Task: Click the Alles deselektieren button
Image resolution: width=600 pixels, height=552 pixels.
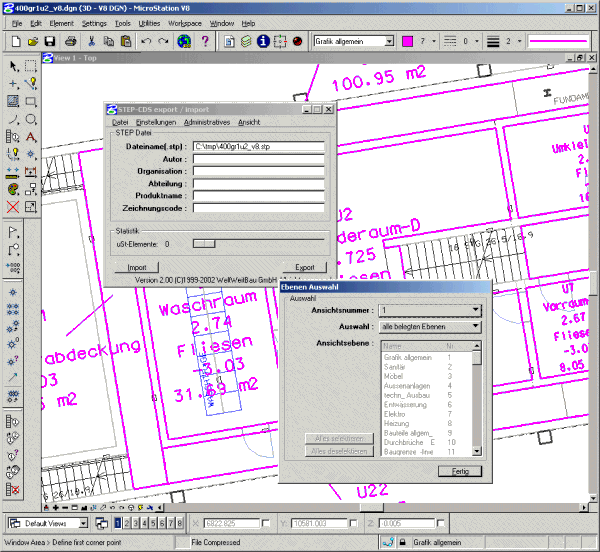Action: coord(339,451)
